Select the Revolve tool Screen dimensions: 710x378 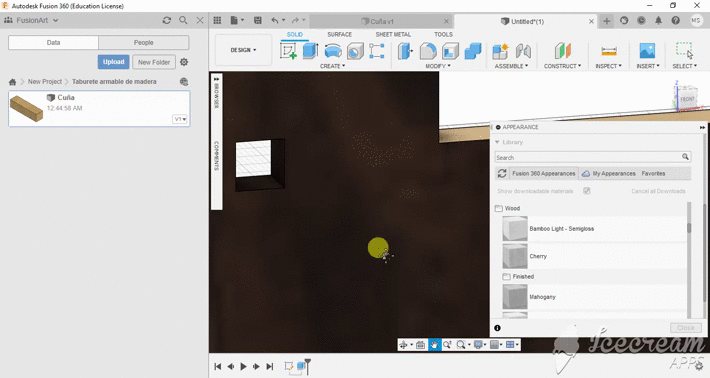coord(333,51)
